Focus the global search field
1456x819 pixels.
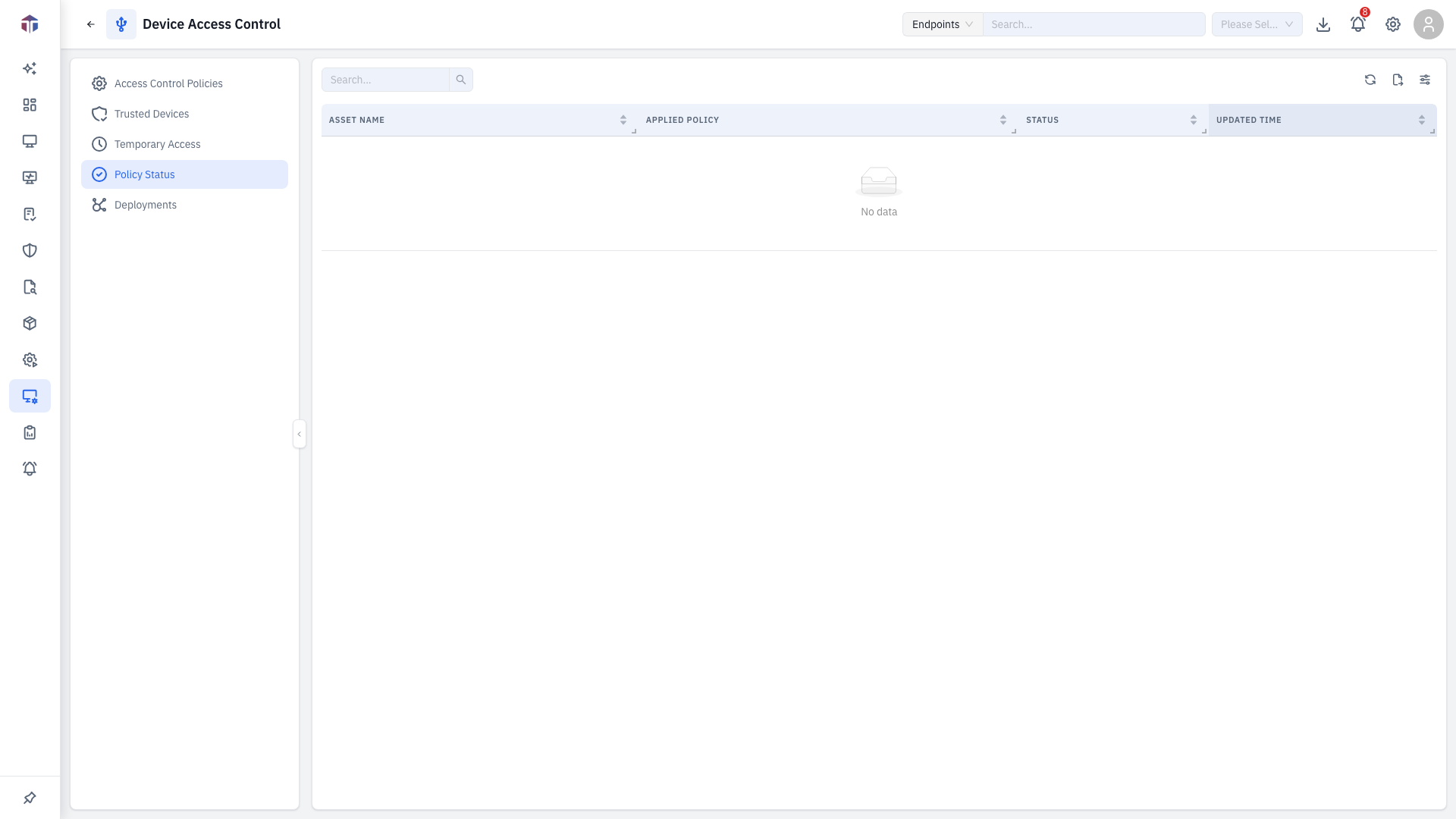(1094, 24)
